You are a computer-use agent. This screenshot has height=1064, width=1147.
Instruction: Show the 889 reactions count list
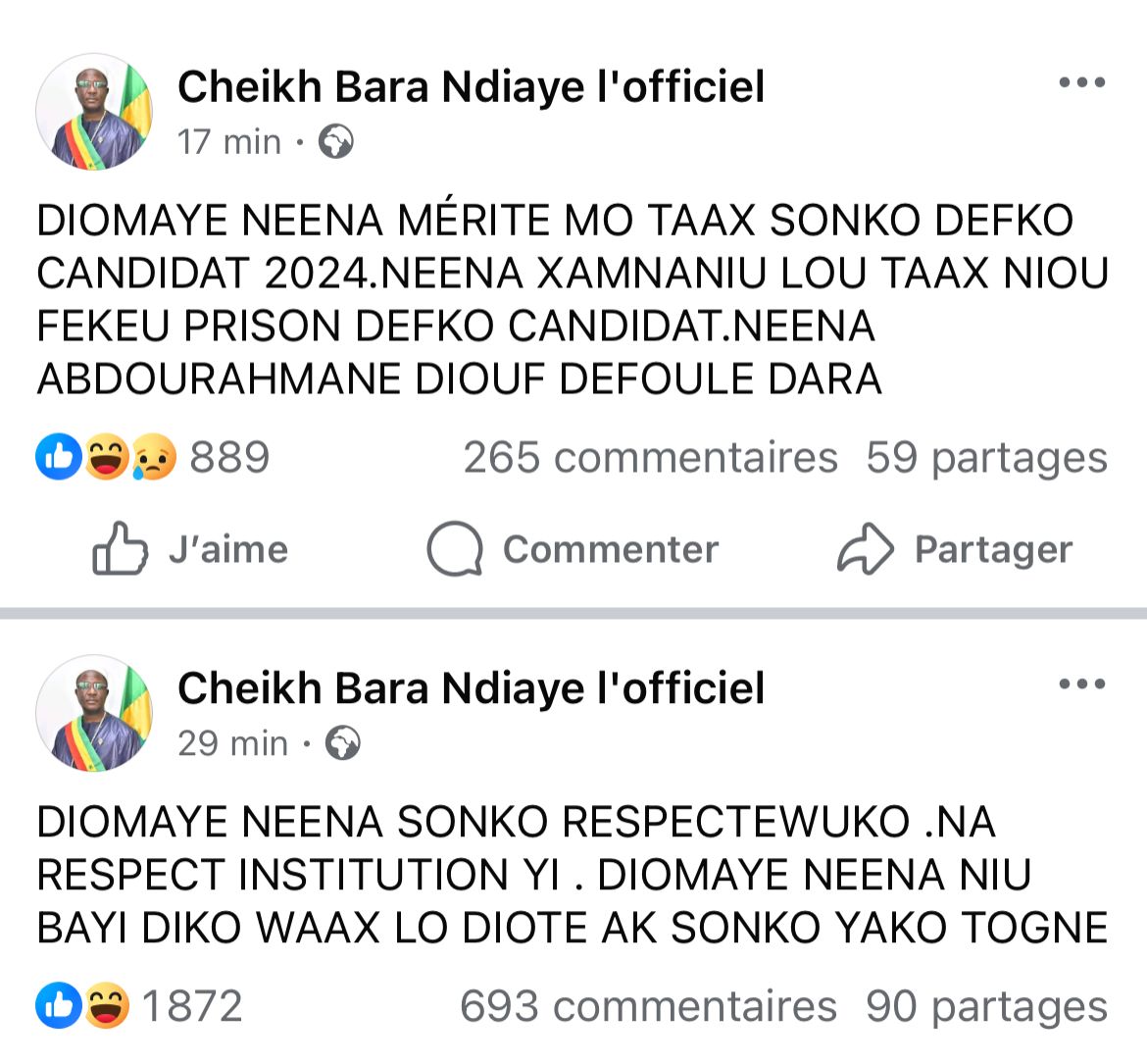229,458
